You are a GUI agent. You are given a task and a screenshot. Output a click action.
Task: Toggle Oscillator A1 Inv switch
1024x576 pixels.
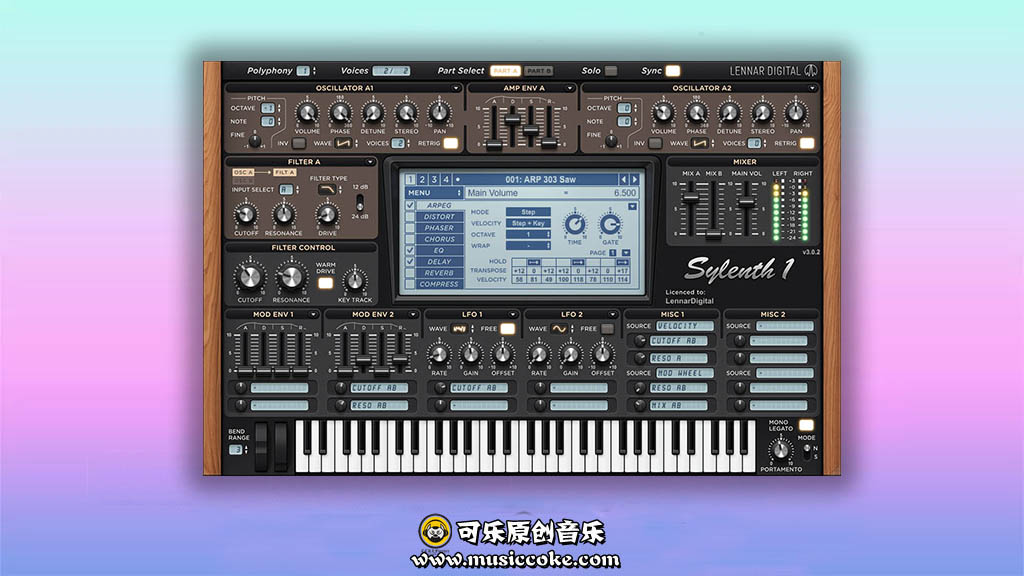(298, 143)
